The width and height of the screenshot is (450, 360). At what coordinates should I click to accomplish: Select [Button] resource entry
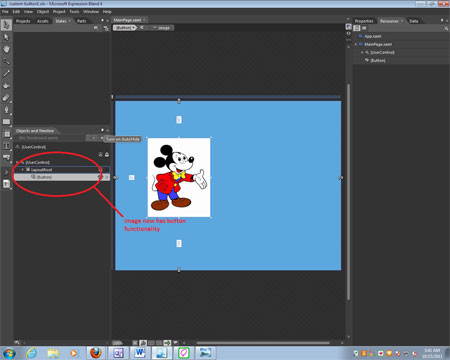378,60
